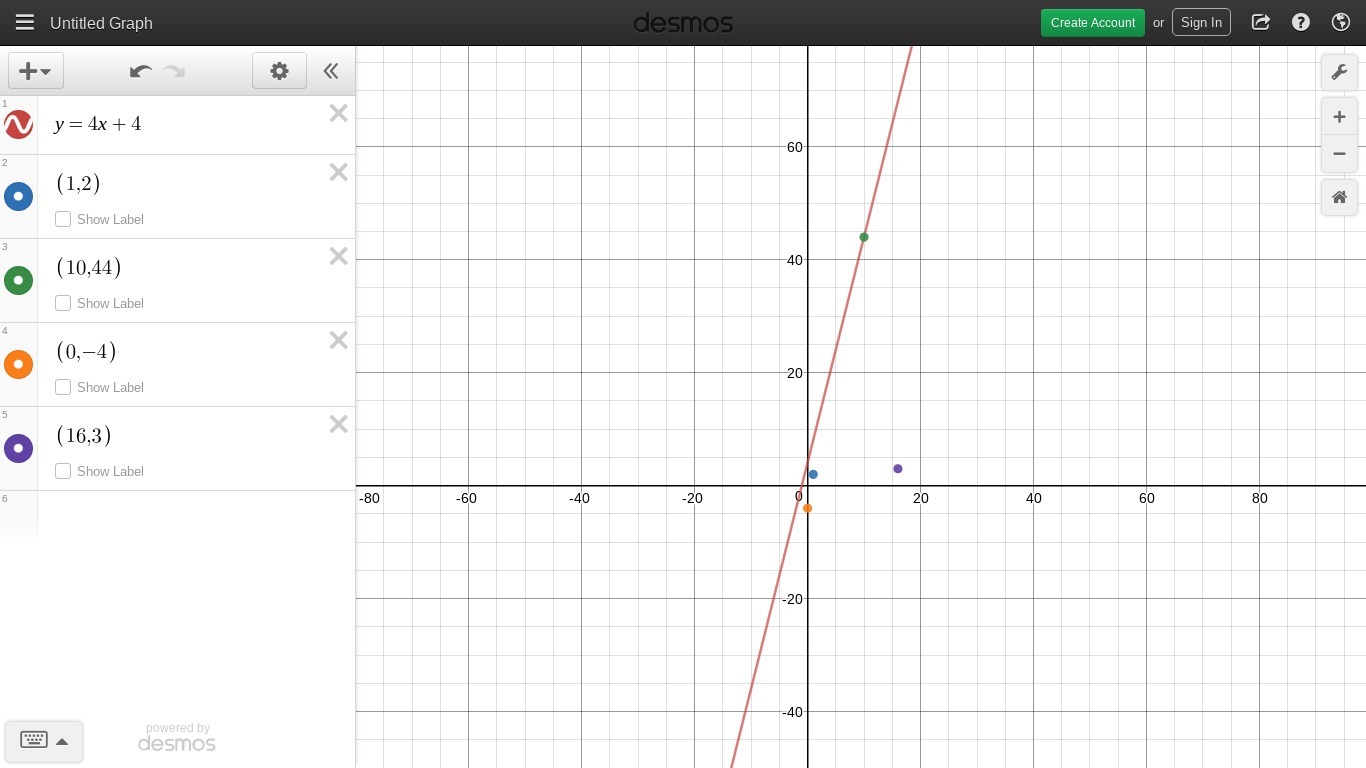Select the orange point on the graph
The height and width of the screenshot is (768, 1366).
807,508
